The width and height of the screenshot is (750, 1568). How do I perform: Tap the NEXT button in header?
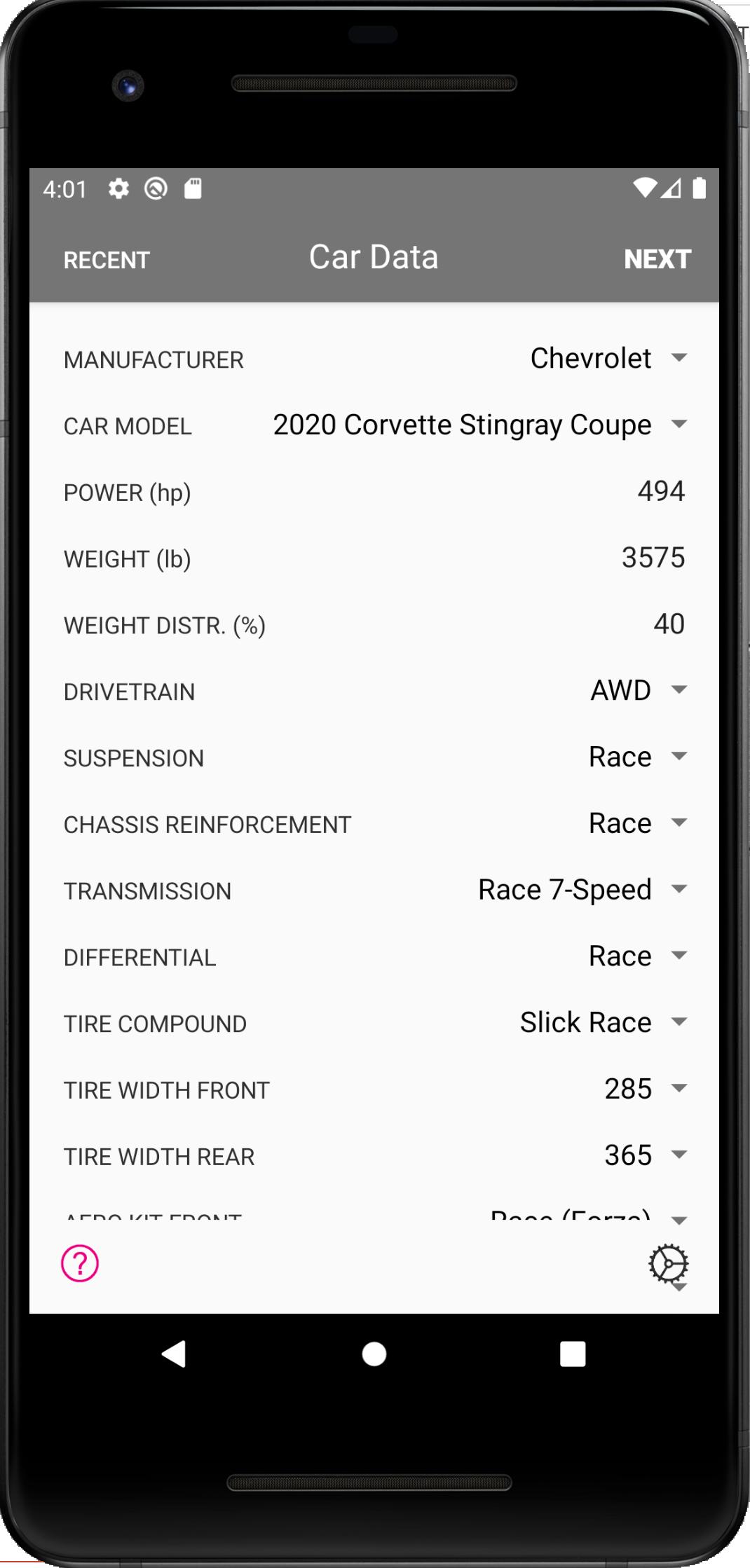[657, 259]
